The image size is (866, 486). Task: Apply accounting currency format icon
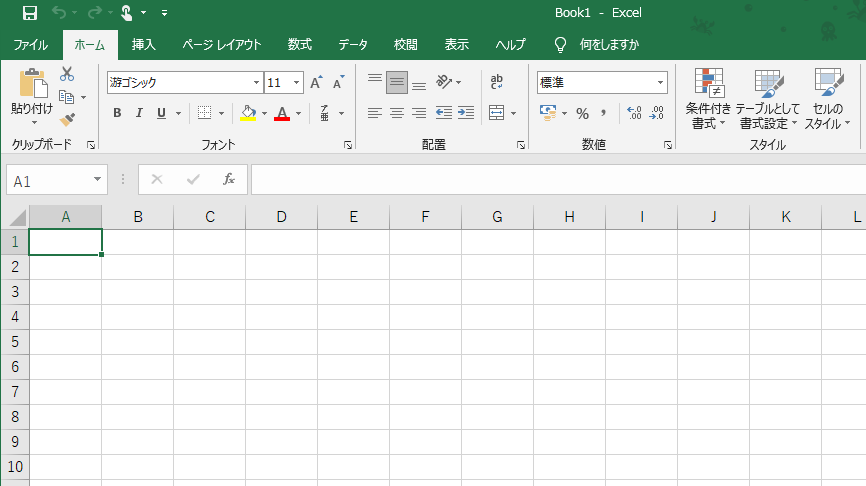tap(548, 113)
